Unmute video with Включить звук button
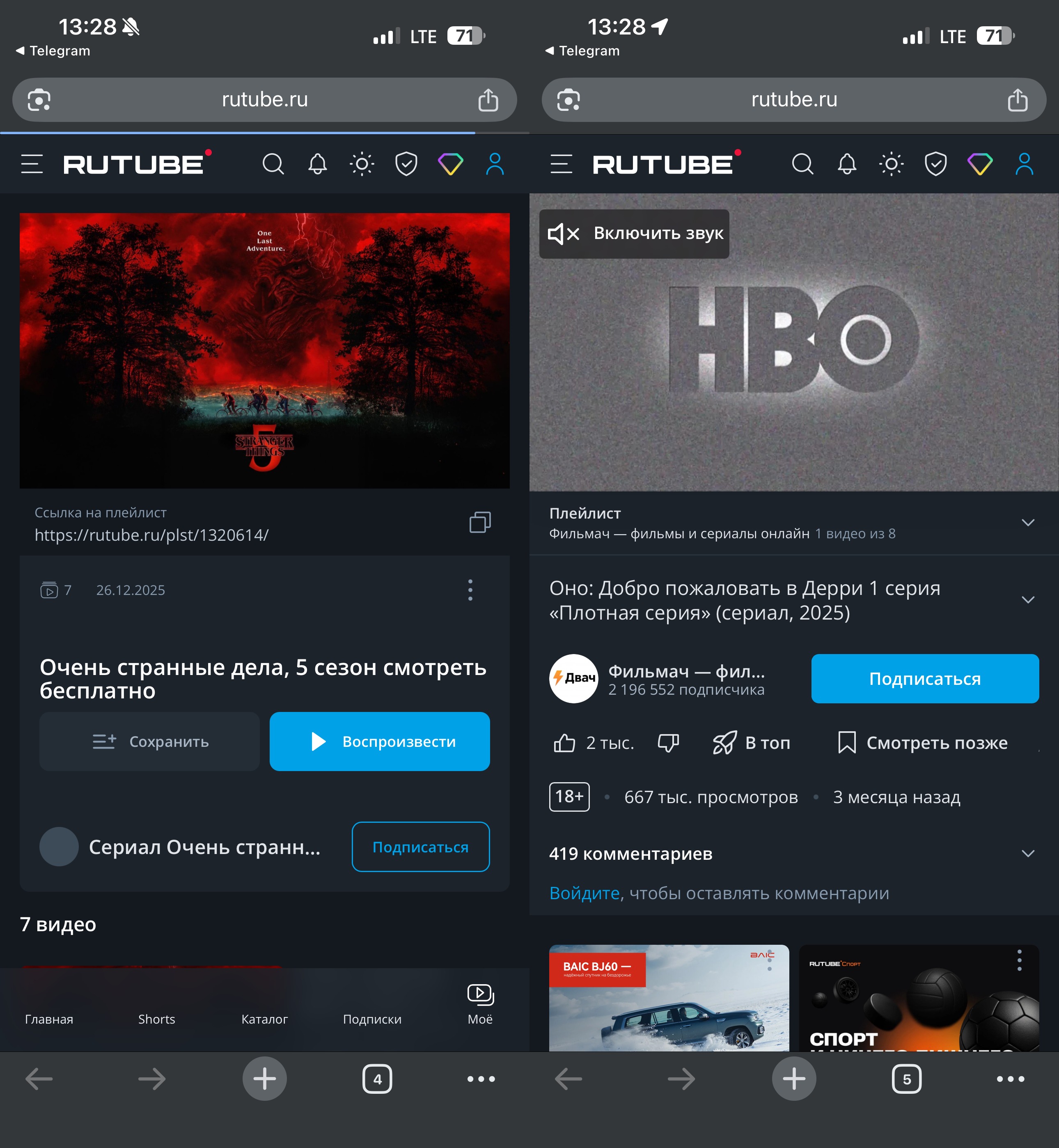1059x1148 pixels. 634,234
